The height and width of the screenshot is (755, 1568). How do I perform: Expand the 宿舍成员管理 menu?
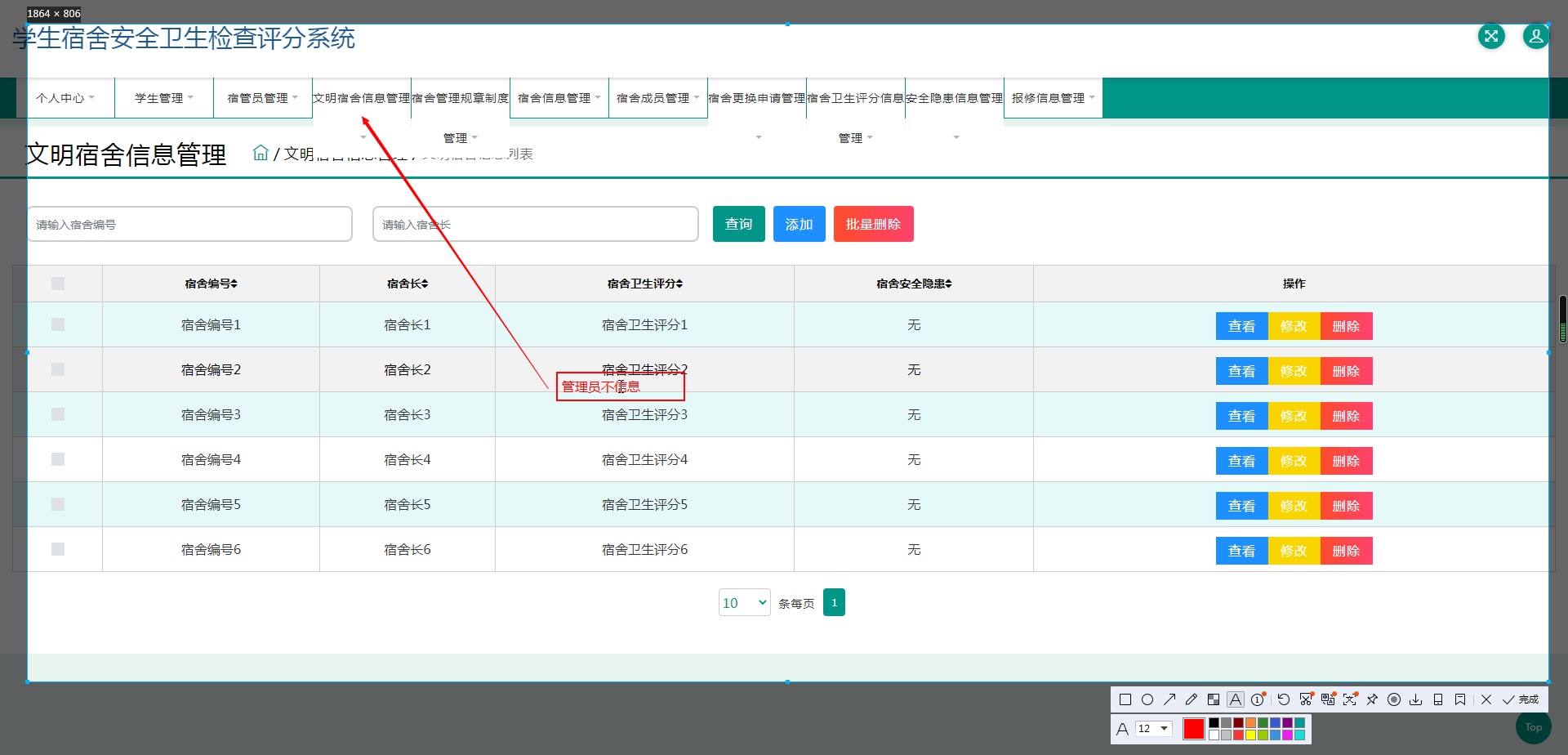click(658, 98)
